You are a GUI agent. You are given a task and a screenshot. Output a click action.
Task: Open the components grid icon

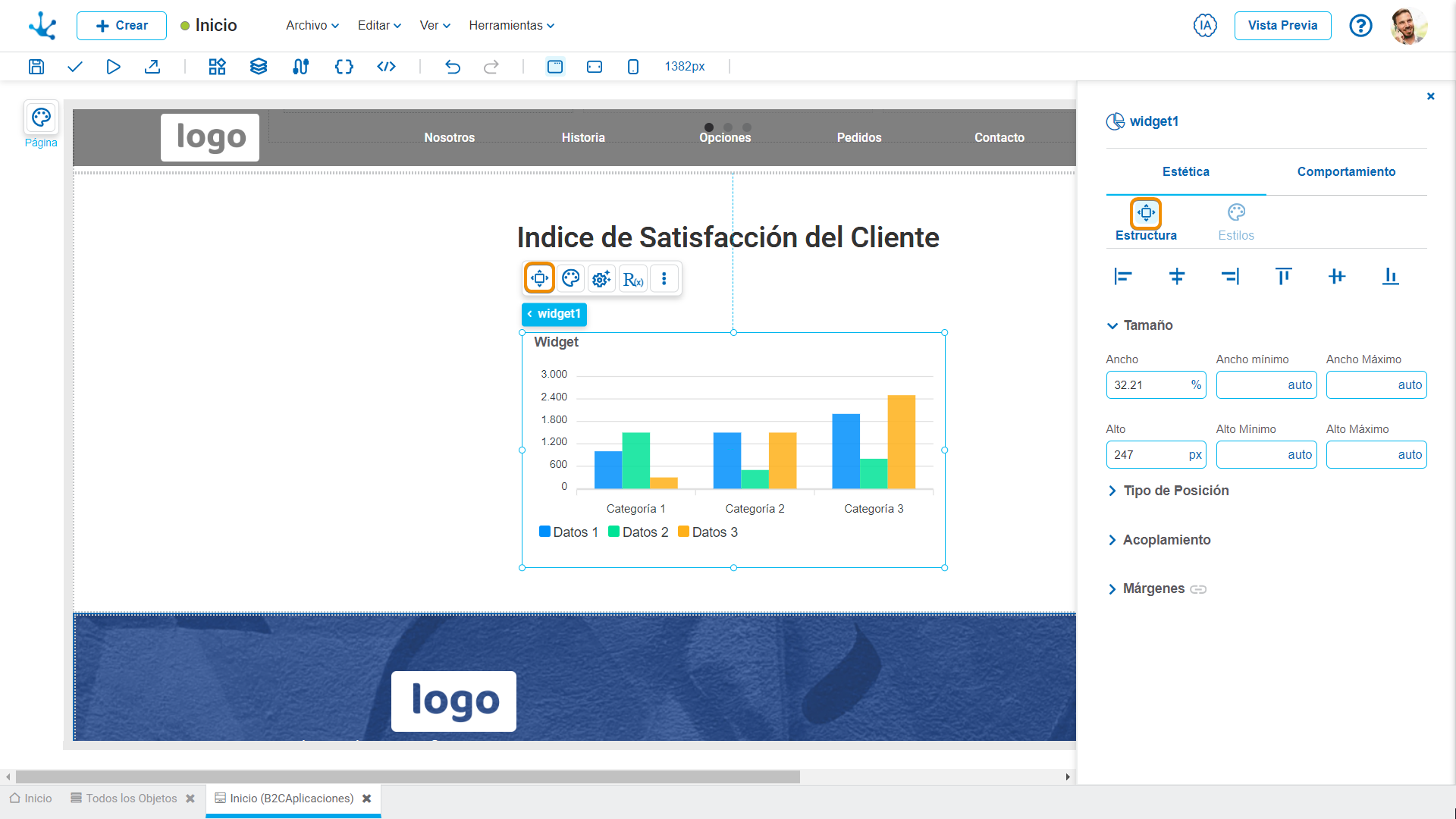pos(218,67)
